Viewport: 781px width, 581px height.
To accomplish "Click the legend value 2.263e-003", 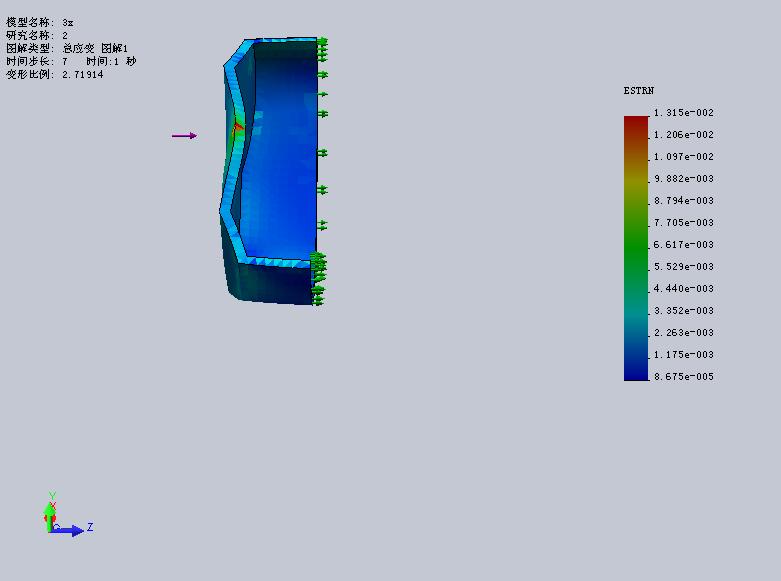I will point(683,332).
